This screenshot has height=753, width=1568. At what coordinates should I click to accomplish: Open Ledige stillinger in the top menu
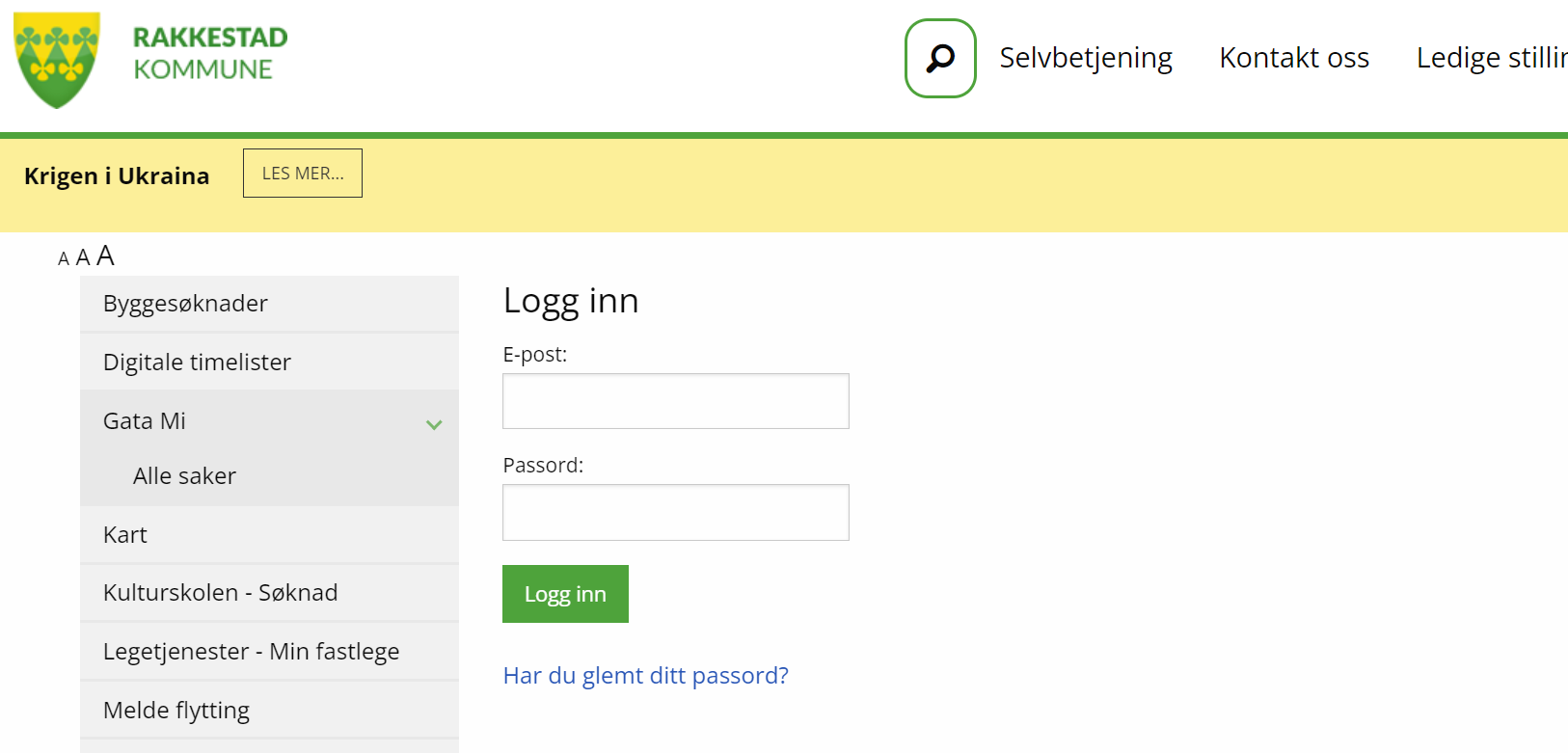(1490, 58)
